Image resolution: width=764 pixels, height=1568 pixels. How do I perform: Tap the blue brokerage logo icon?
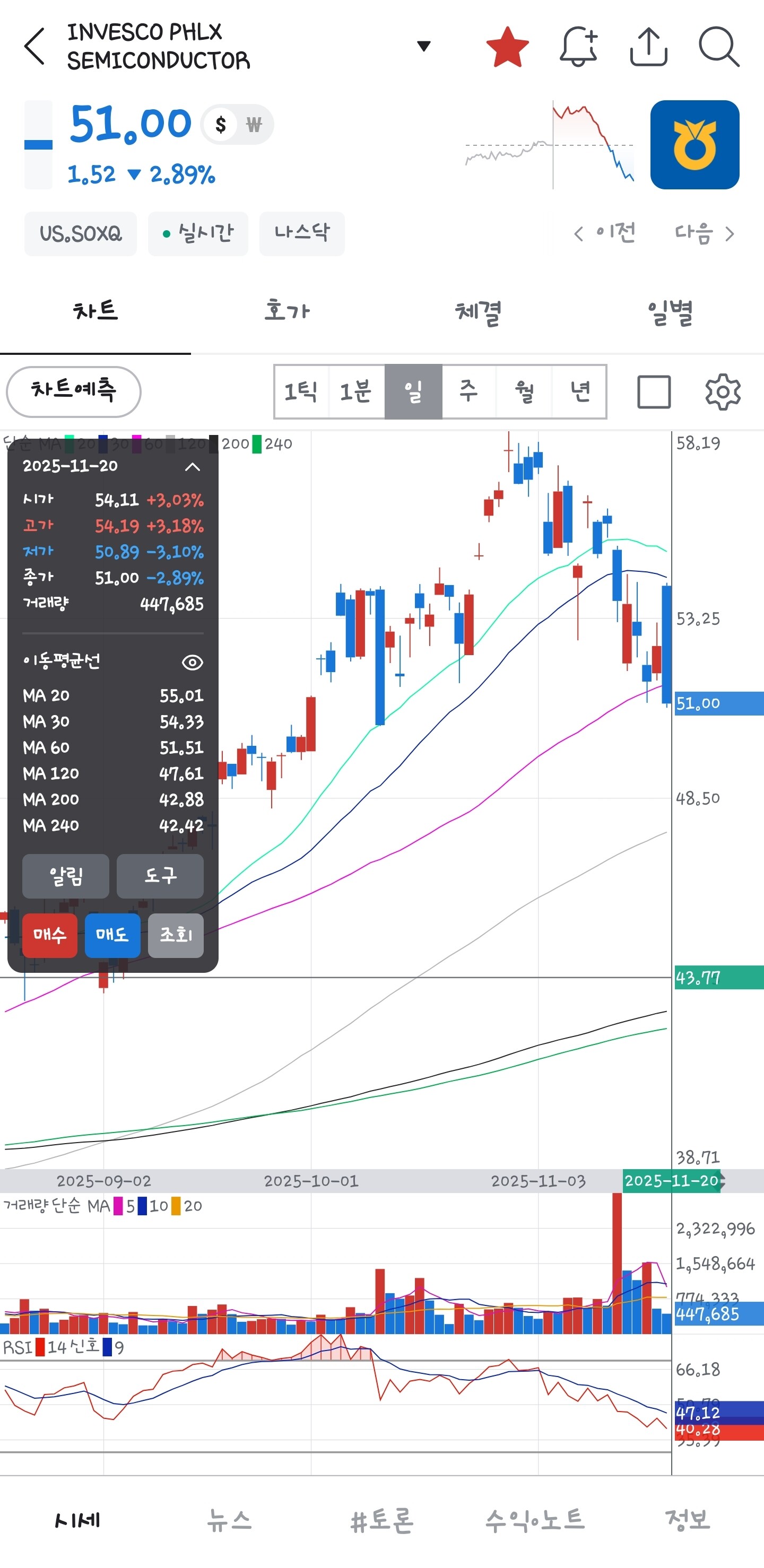coord(694,145)
